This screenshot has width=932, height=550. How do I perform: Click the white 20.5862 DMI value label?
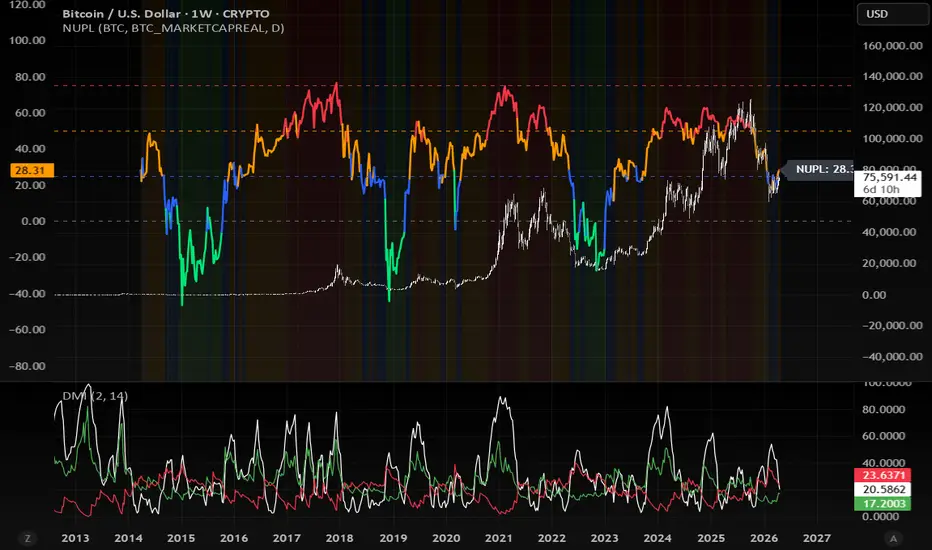[x=883, y=489]
